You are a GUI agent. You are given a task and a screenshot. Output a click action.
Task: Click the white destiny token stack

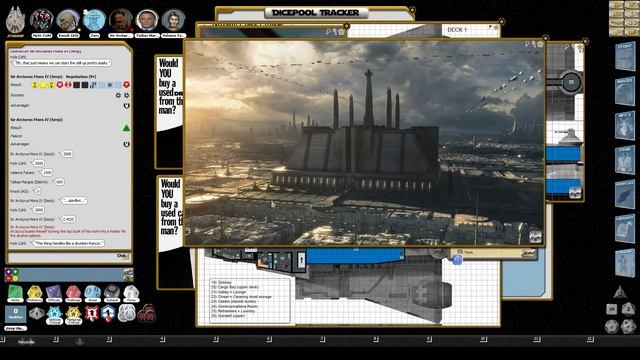[127, 313]
